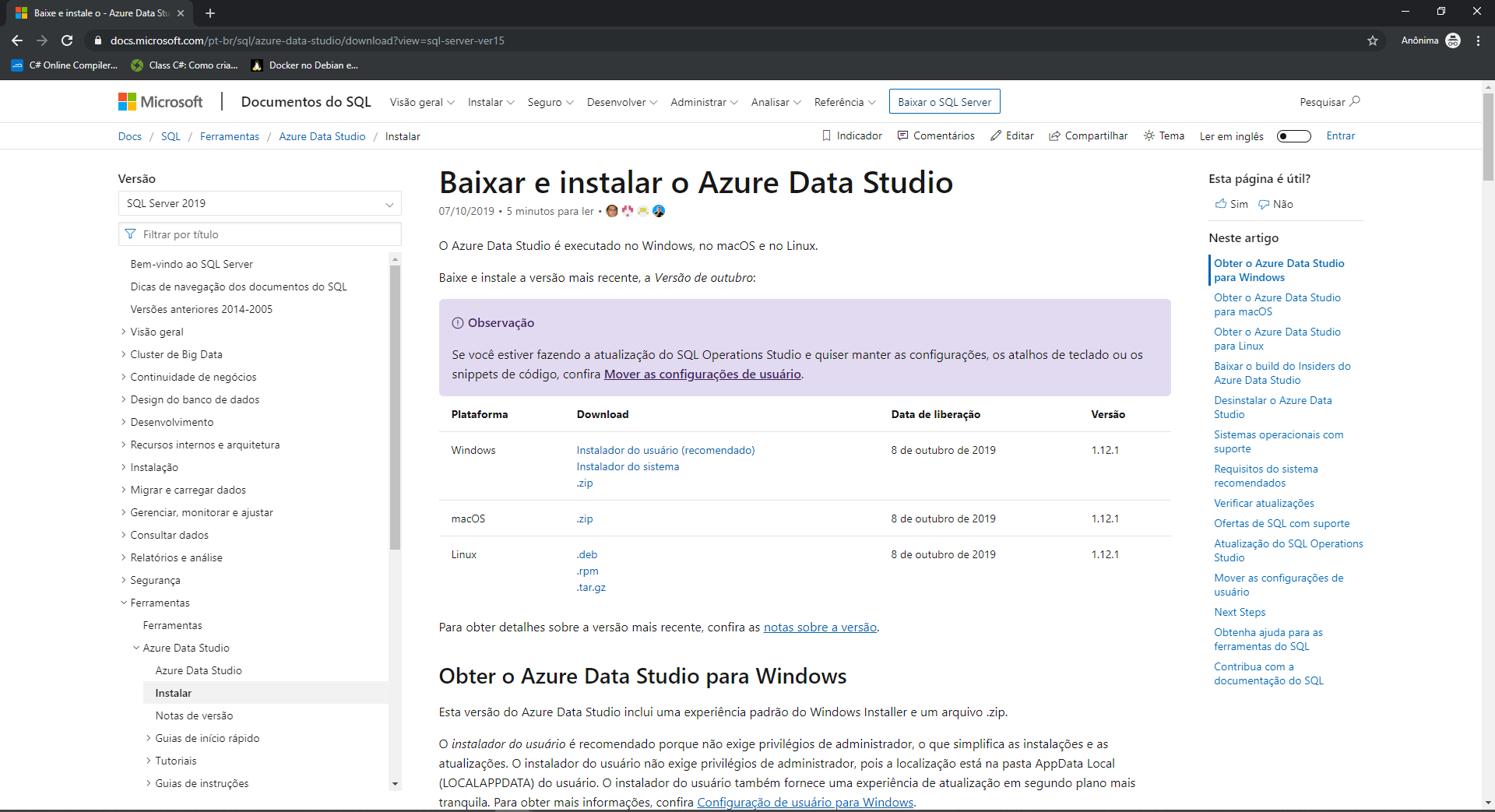1495x812 pixels.
Task: Select the SQL breadcrumb item
Action: [171, 136]
